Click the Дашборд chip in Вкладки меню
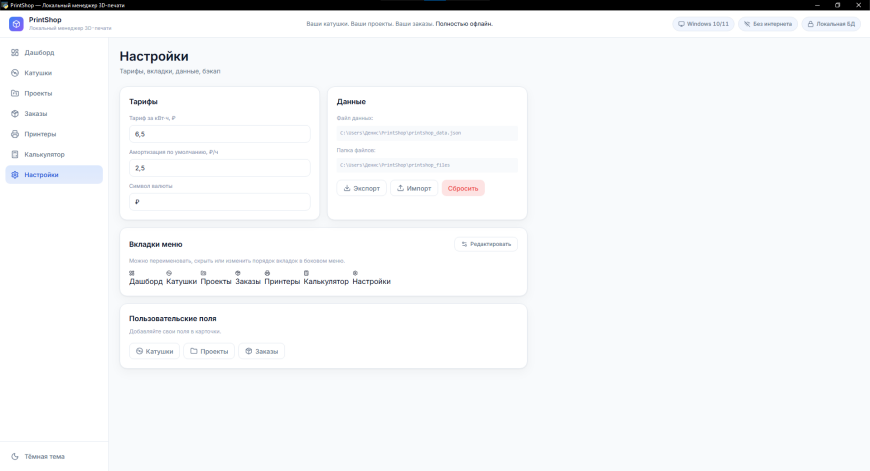This screenshot has height=471, width=870. coord(146,278)
